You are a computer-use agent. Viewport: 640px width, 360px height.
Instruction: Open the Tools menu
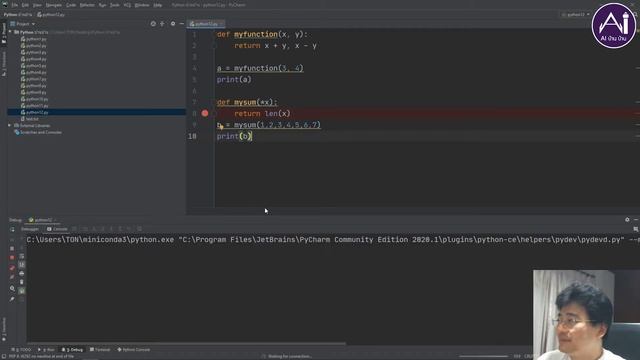[x=115, y=5]
